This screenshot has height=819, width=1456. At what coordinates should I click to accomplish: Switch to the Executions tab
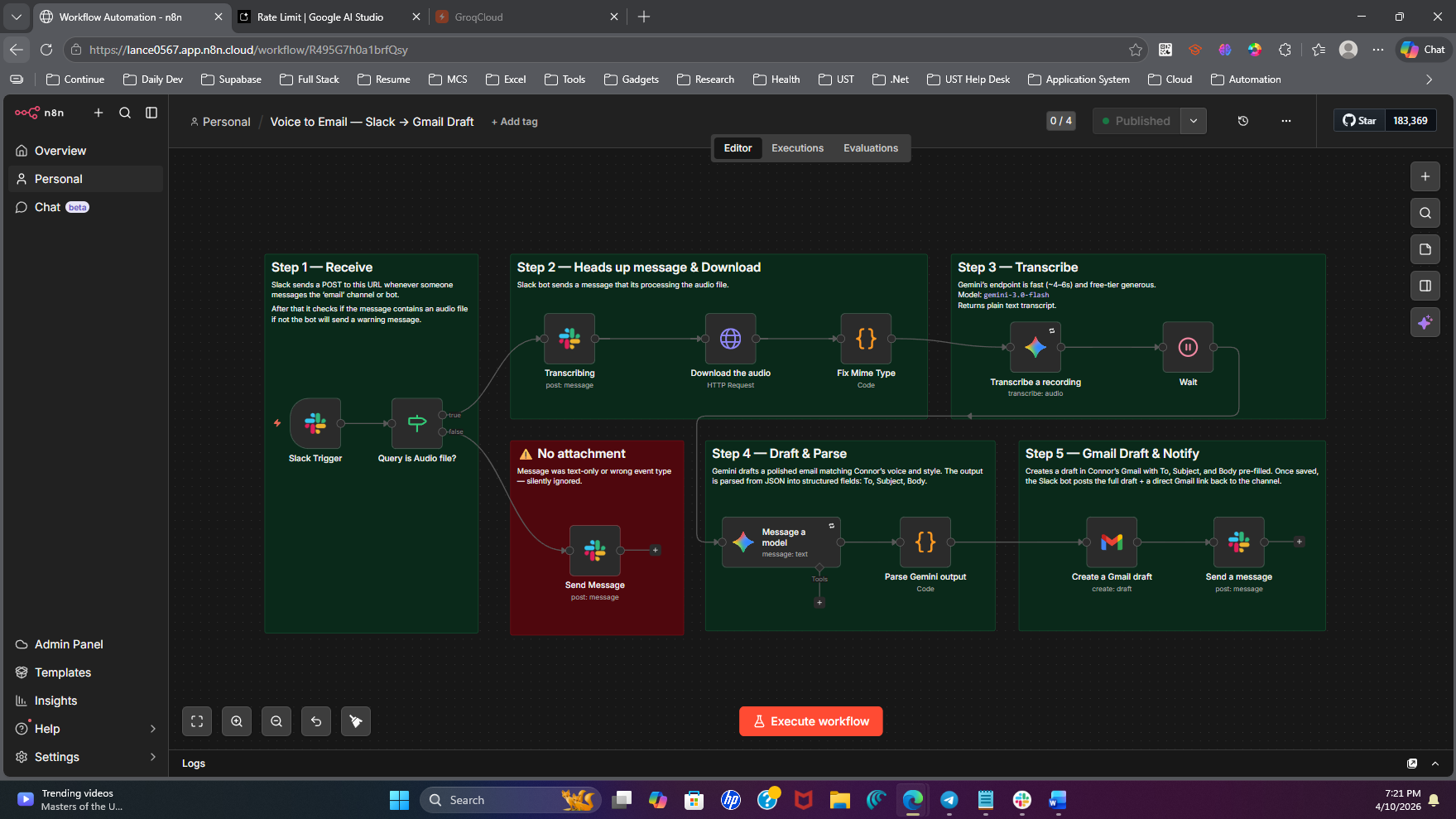point(797,148)
